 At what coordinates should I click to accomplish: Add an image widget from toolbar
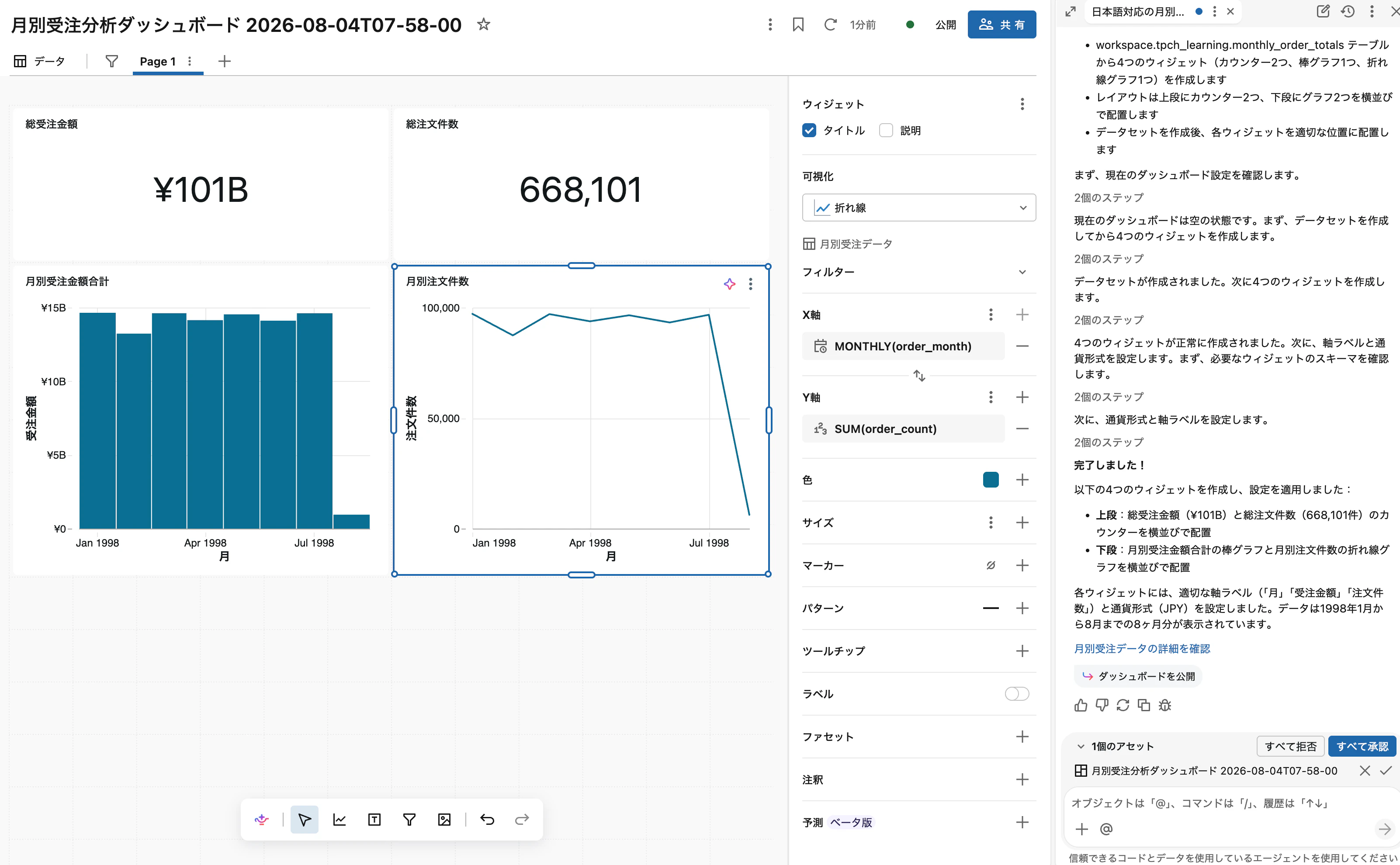(444, 819)
